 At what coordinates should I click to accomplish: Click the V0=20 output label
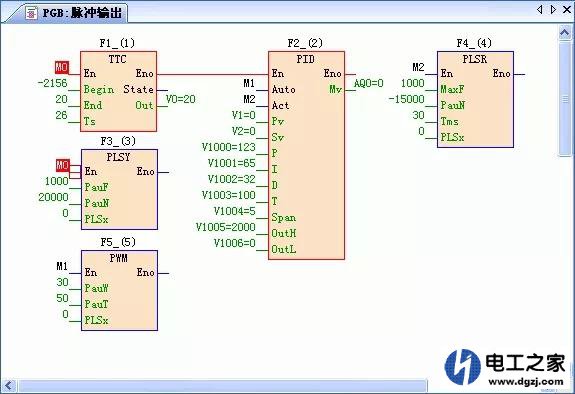[x=180, y=99]
